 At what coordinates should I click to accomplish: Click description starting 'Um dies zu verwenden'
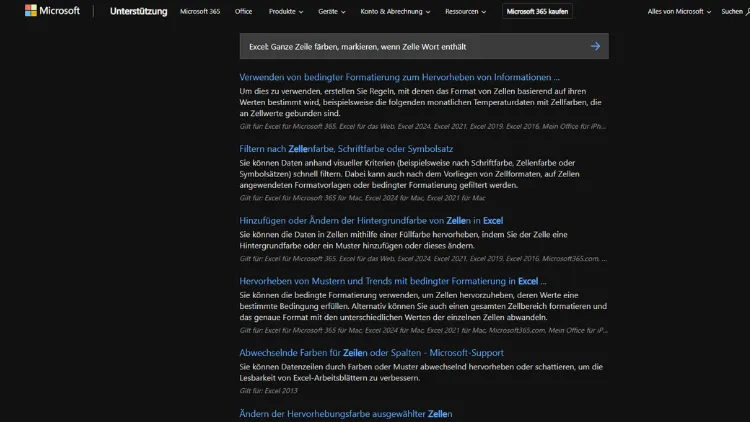pyautogui.click(x=420, y=102)
